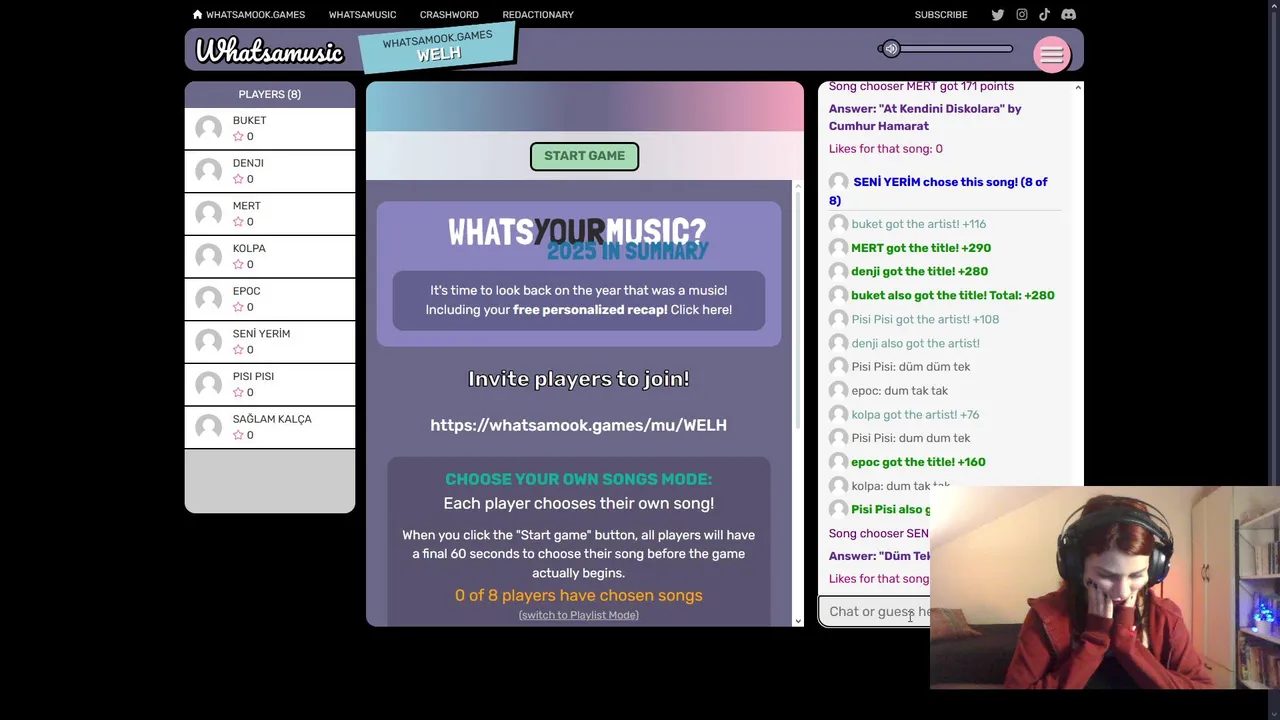Click 'Song chooser MERT got 171 points'

coord(921,87)
